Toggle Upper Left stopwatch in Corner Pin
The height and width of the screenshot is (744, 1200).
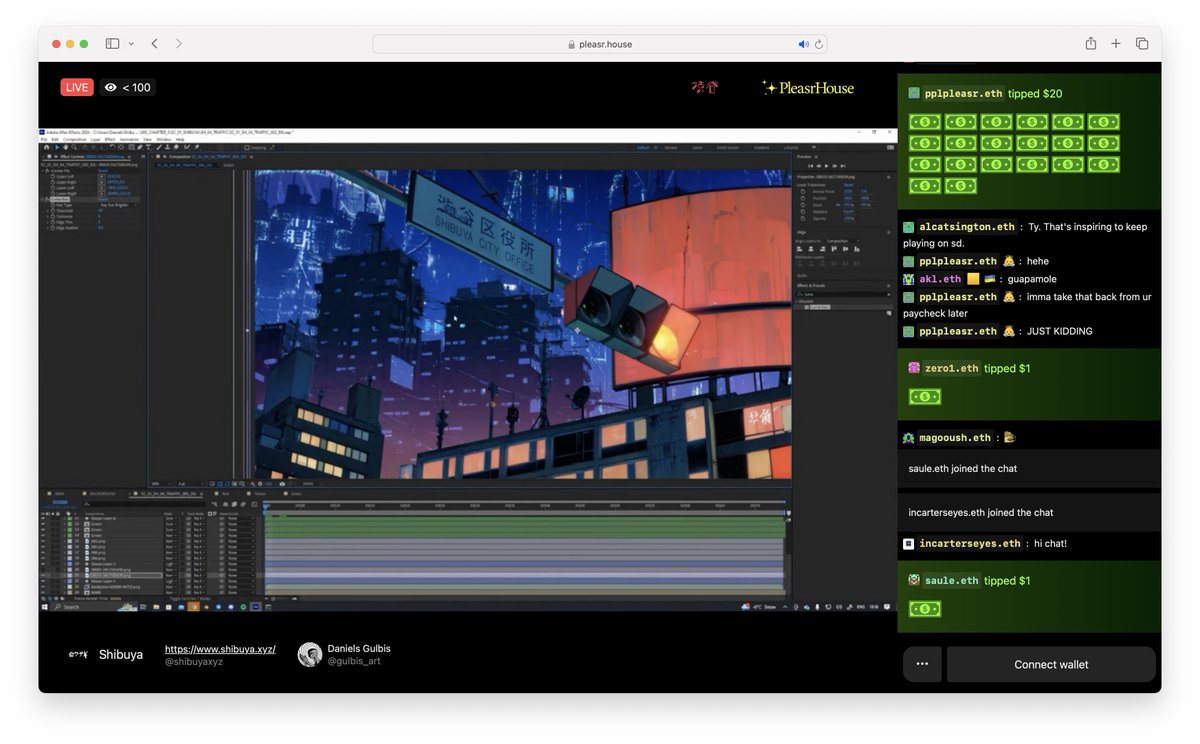pyautogui.click(x=53, y=176)
